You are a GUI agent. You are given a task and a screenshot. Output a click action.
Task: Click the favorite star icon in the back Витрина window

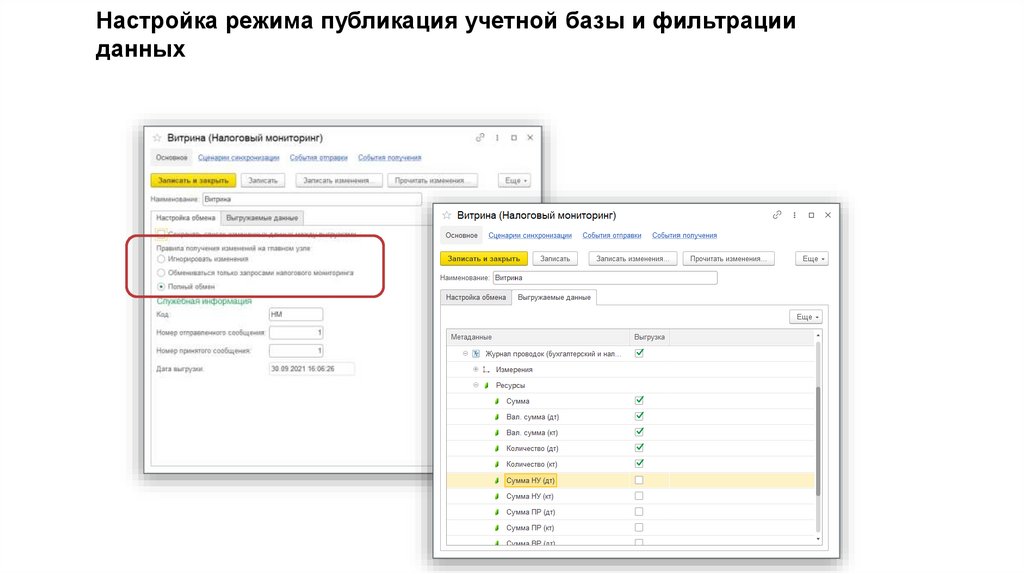pyautogui.click(x=157, y=138)
